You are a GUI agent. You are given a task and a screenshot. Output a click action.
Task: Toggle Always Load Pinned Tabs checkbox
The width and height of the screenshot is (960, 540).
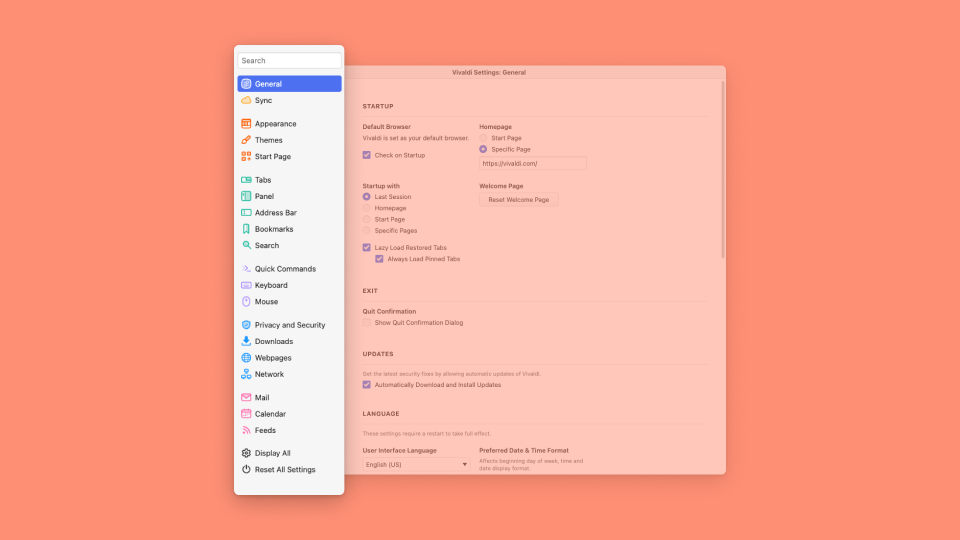point(380,259)
